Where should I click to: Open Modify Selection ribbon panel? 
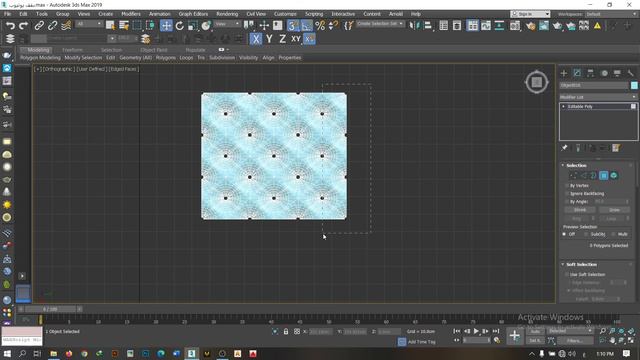(83, 58)
